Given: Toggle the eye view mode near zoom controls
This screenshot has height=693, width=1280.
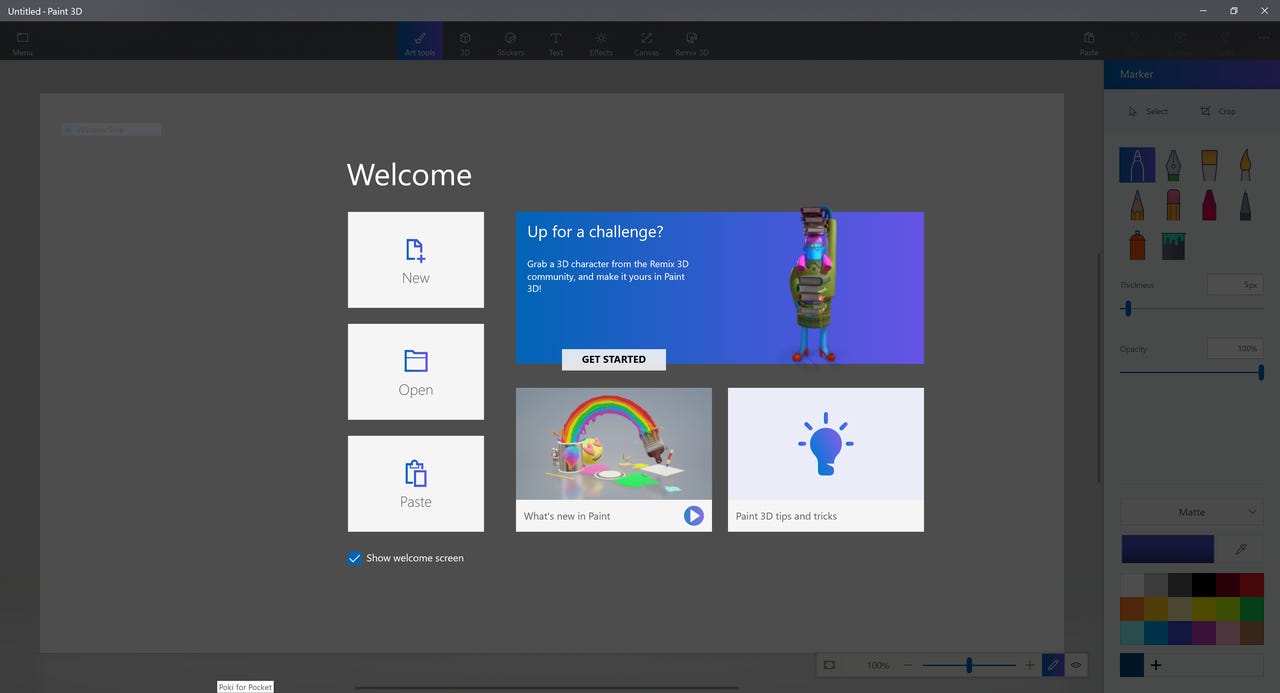Looking at the screenshot, I should click(1076, 664).
